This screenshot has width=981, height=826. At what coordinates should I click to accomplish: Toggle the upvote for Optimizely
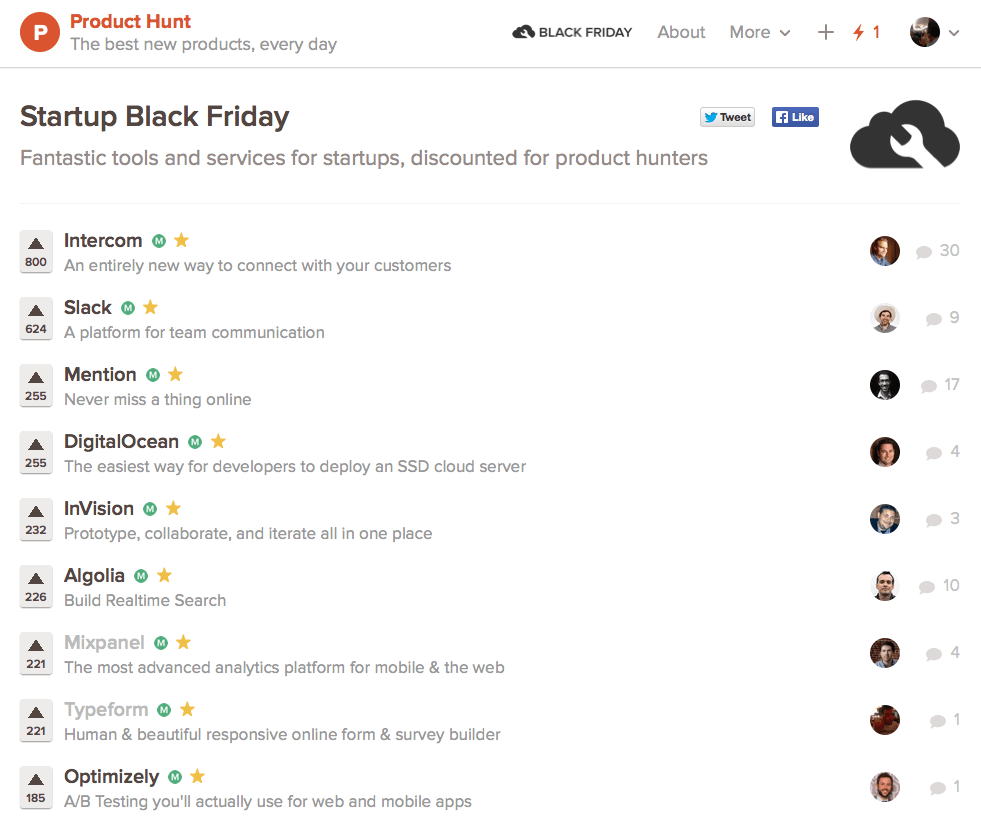tap(36, 787)
